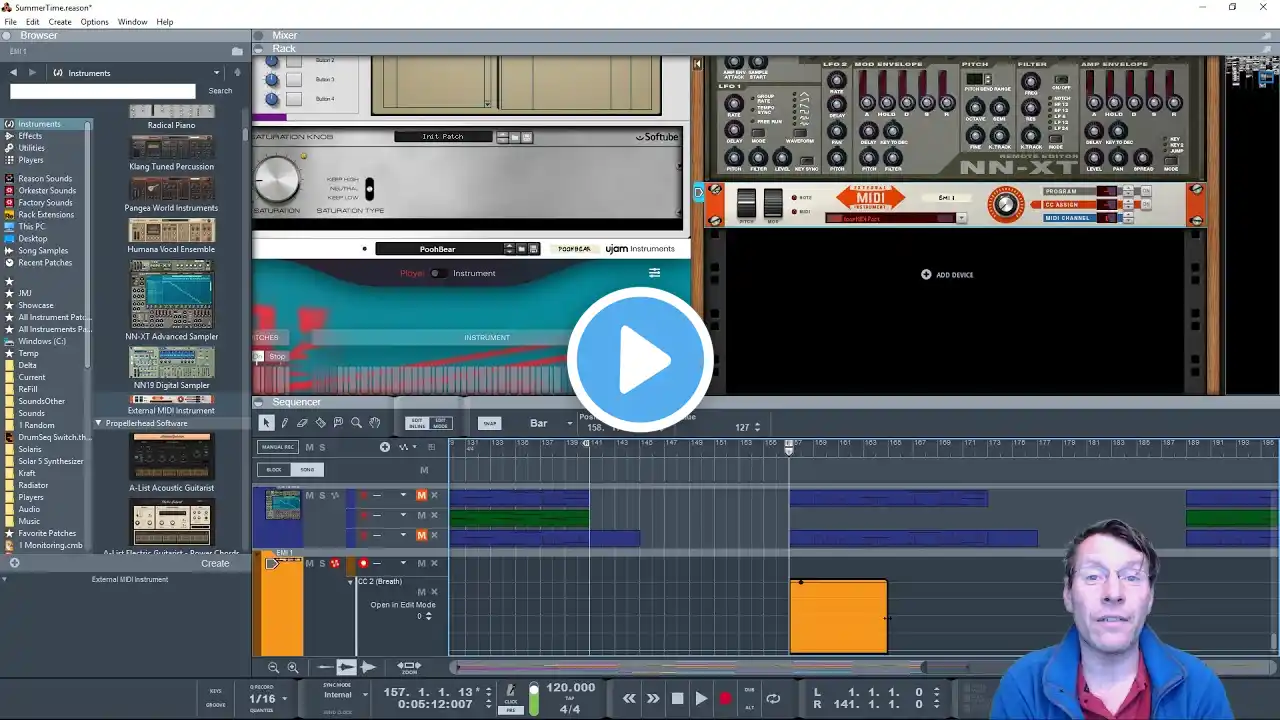Click the add track plus icon

pos(385,447)
